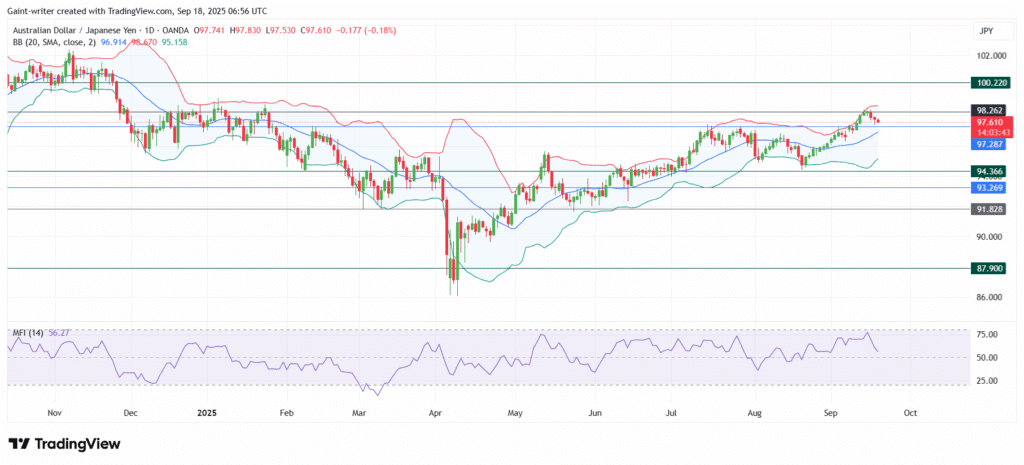This screenshot has width=1024, height=465.
Task: Click the Mar label on time axis
Action: 359,413
